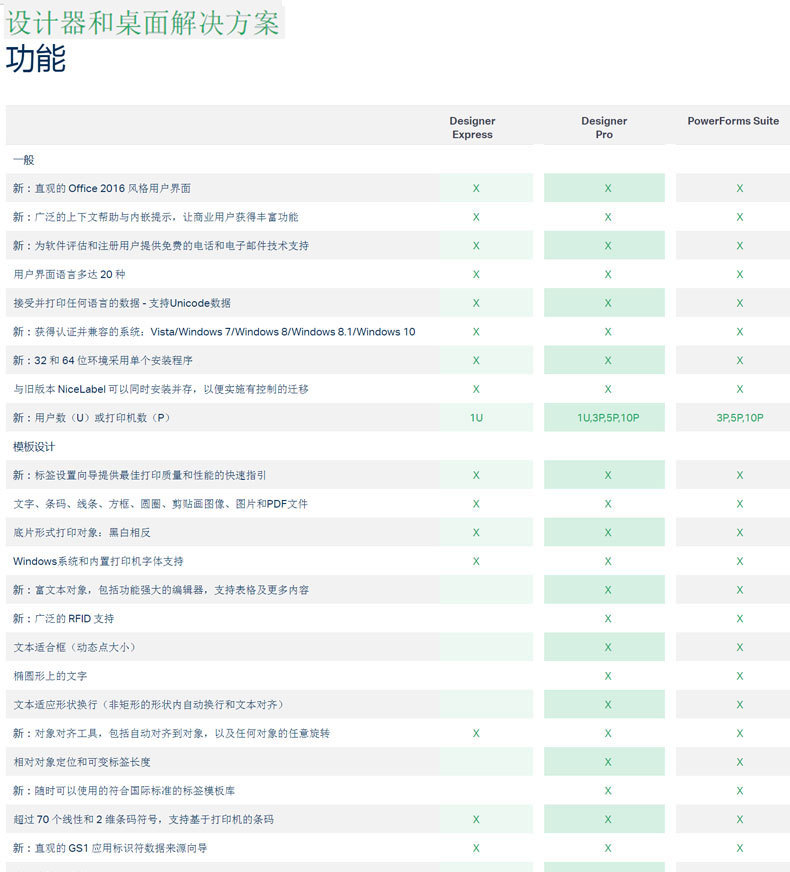Click PowerForms Suite X mark in Office 2016 row

click(739, 189)
